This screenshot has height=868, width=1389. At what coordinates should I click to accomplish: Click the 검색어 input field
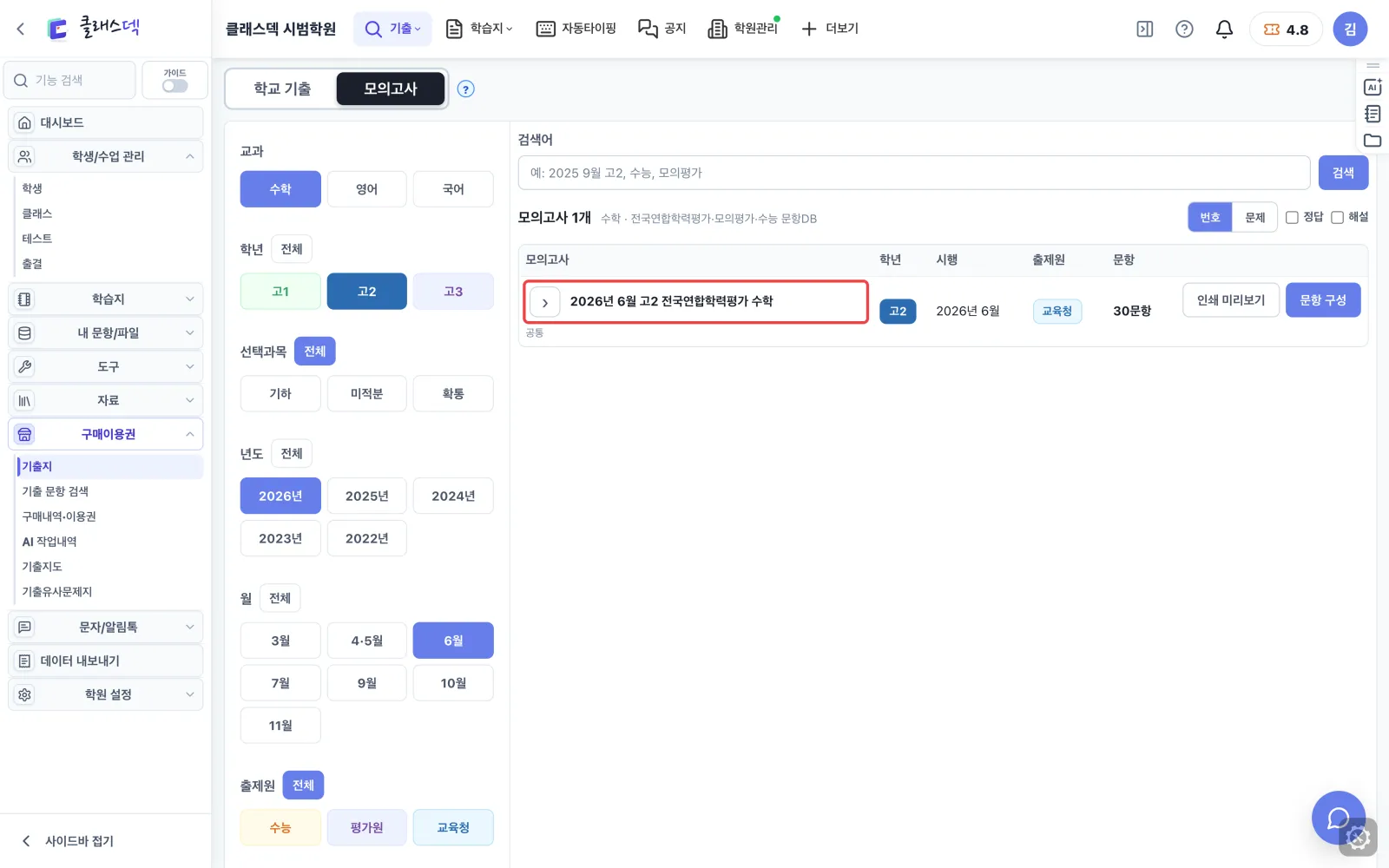(914, 173)
